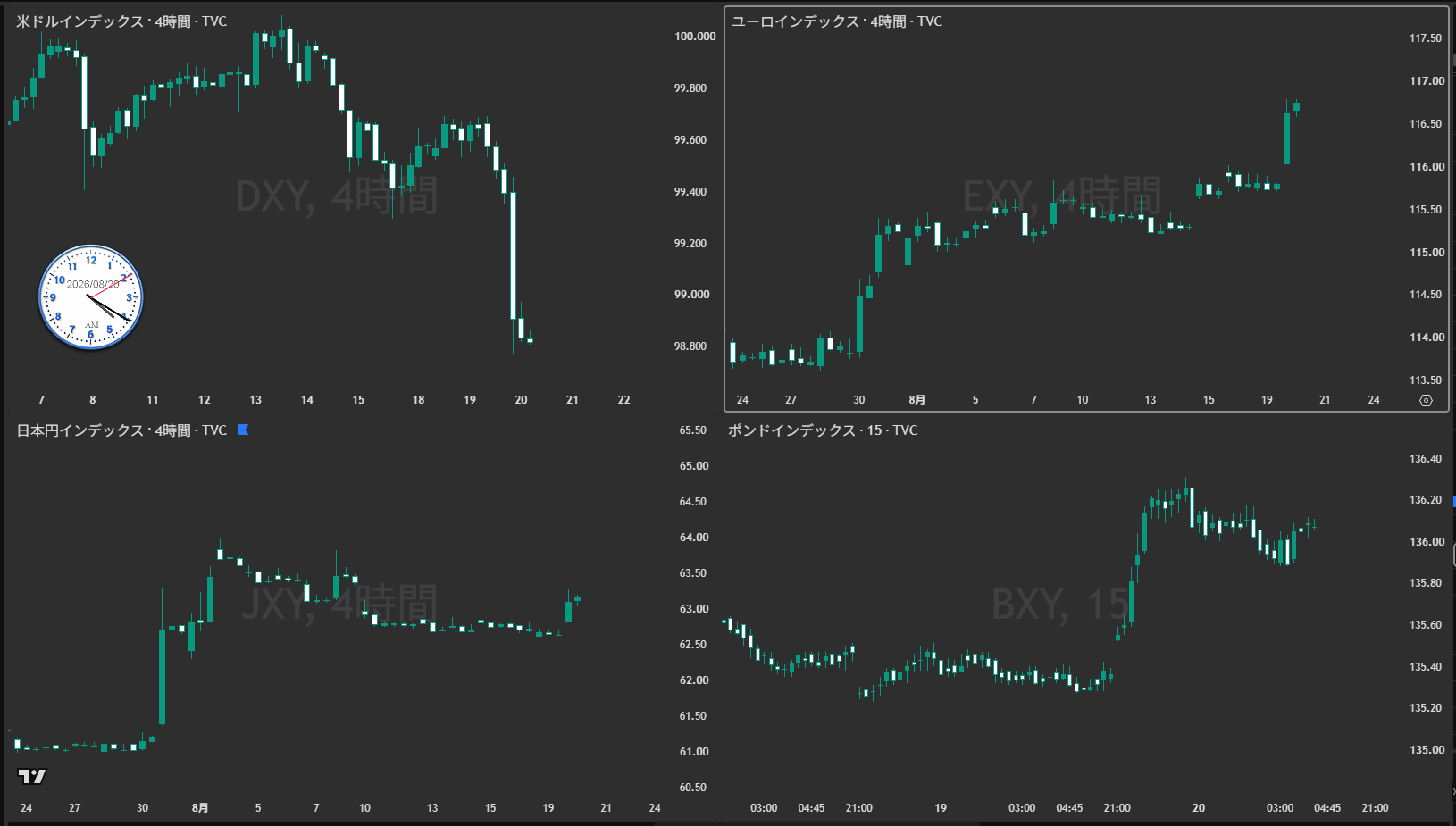Click the 136.00 price label
The image size is (1456, 826).
(x=1427, y=542)
